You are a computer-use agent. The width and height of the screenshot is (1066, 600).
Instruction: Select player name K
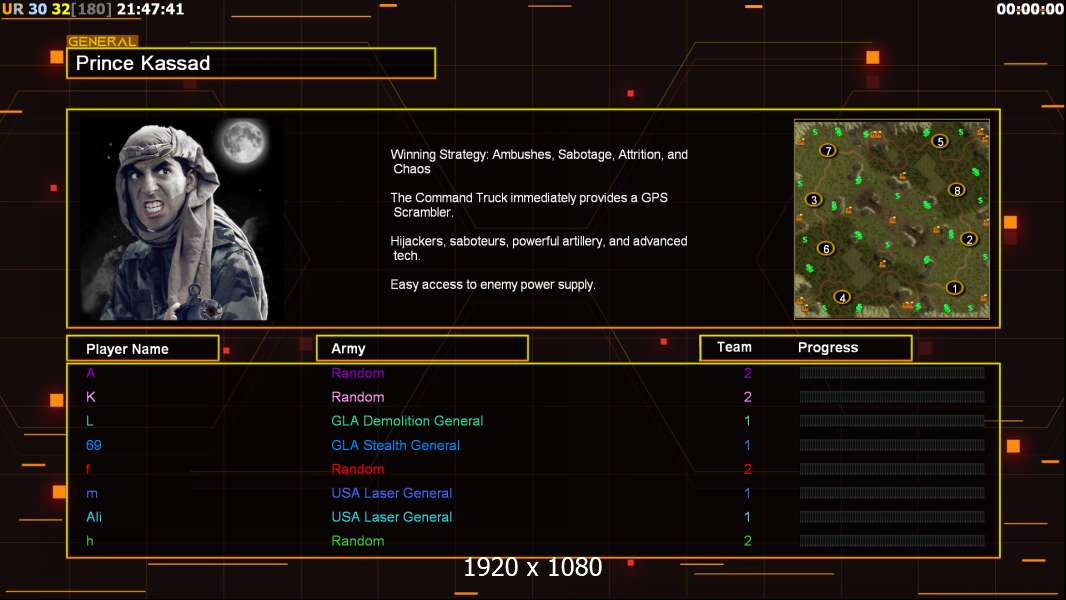point(90,396)
